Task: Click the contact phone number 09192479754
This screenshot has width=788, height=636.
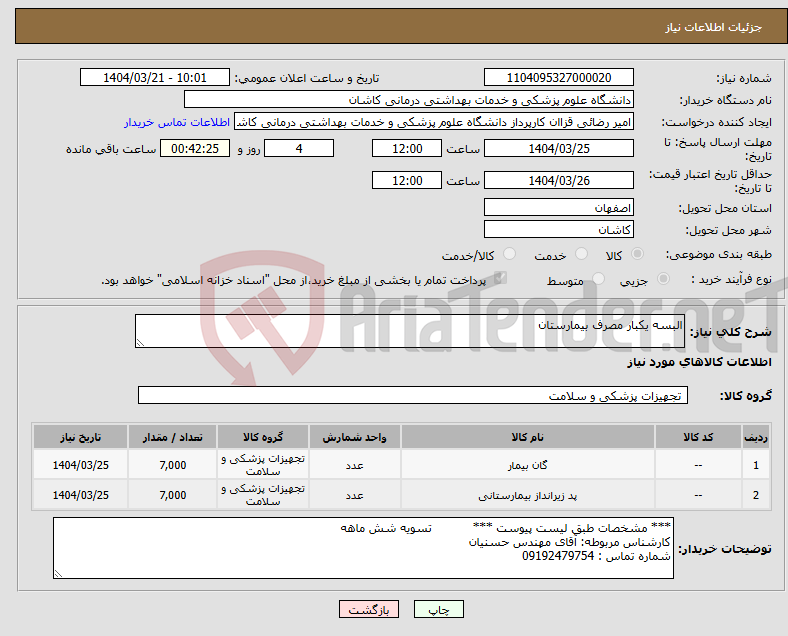Action: (x=558, y=556)
